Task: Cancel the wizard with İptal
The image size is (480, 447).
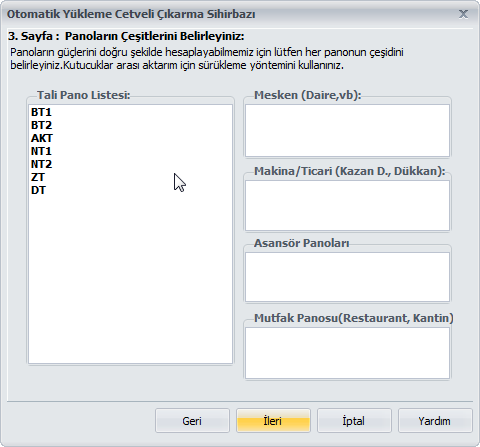Action: coord(354,421)
